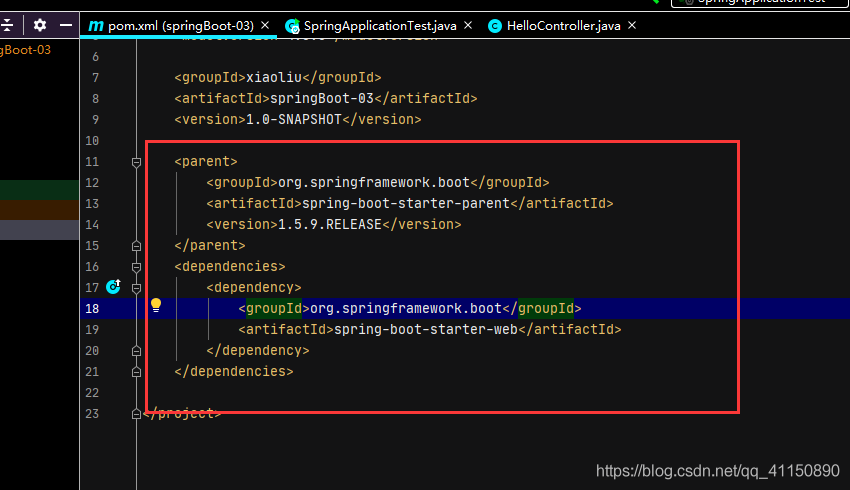Screen dimensions: 850x490
Task: Show quick fixes via the yellow light bulb
Action: 156,305
